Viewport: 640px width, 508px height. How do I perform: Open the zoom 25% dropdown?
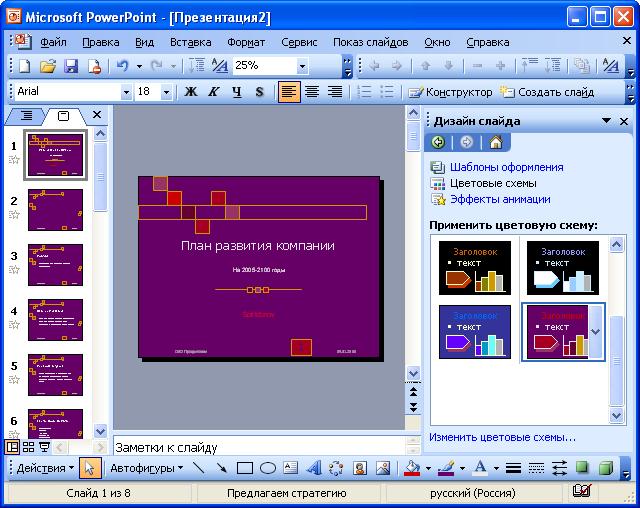click(x=302, y=66)
